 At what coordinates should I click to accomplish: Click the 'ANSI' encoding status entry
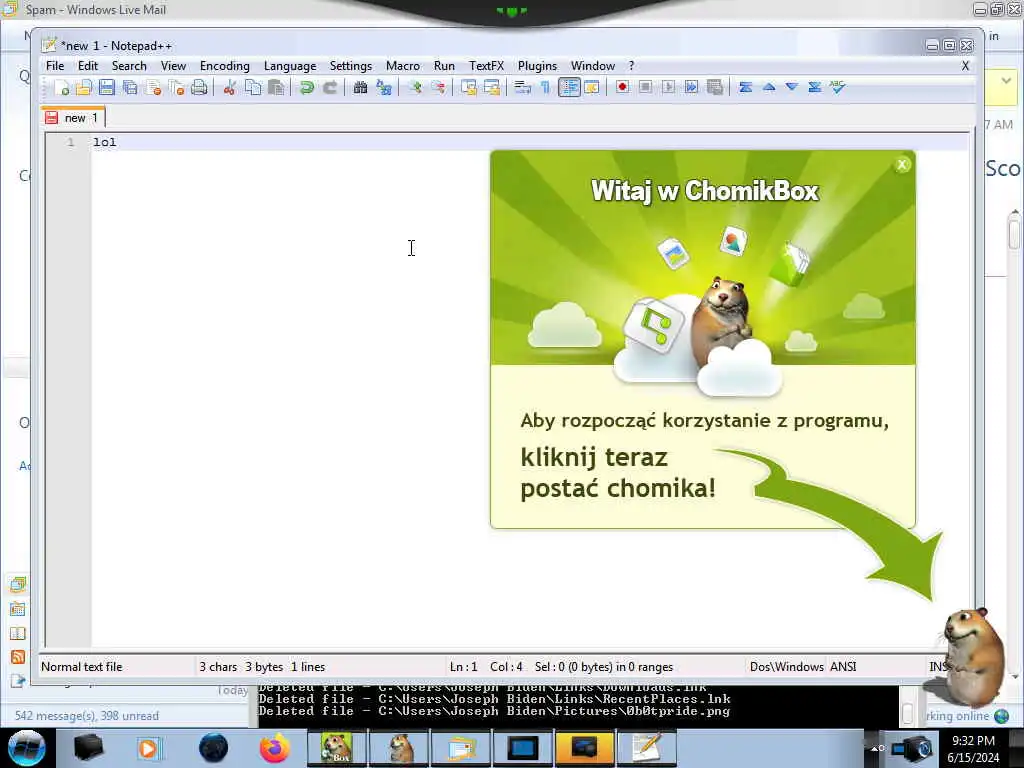click(x=842, y=667)
